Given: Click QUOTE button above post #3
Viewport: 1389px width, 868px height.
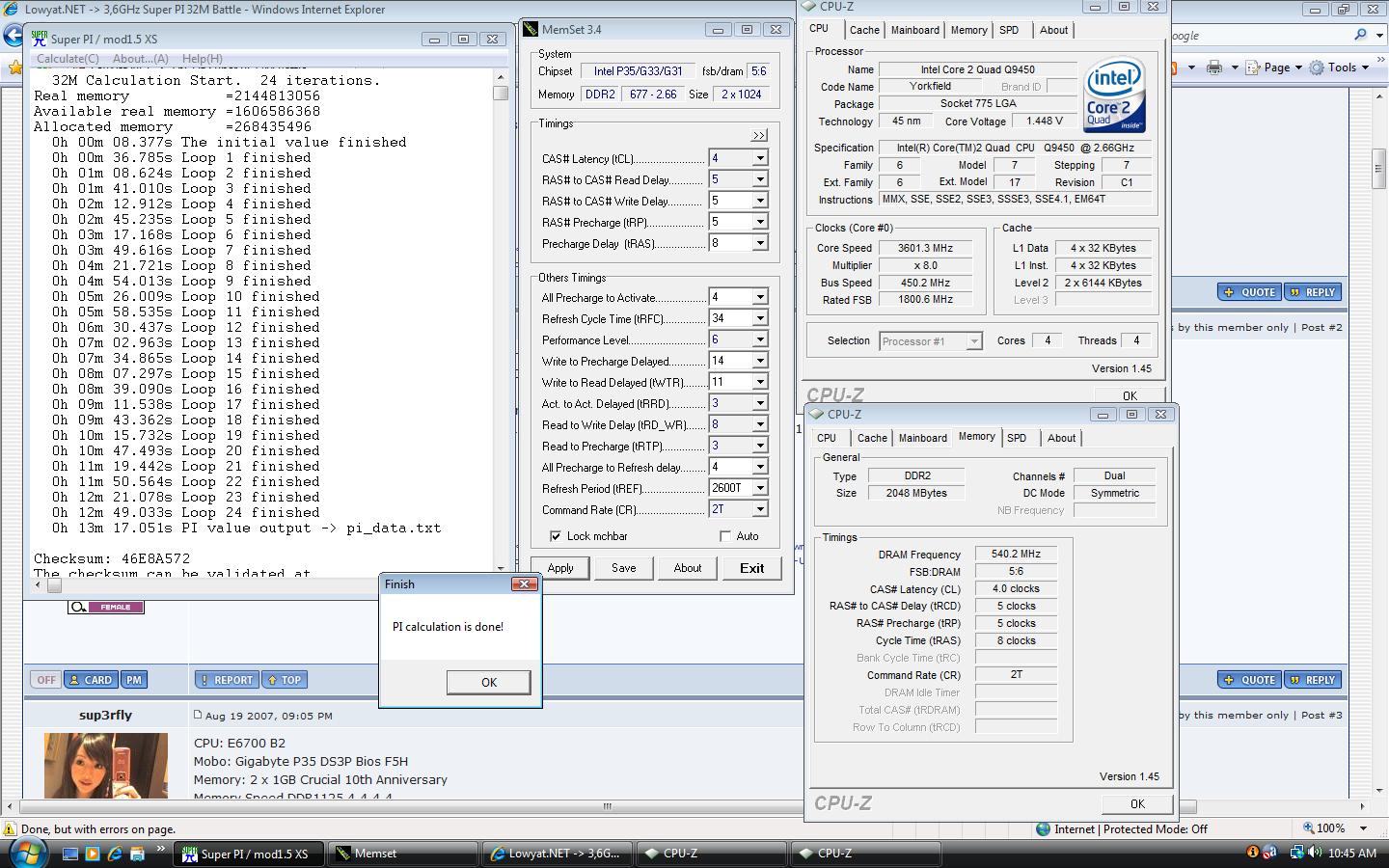Looking at the screenshot, I should click(1249, 680).
